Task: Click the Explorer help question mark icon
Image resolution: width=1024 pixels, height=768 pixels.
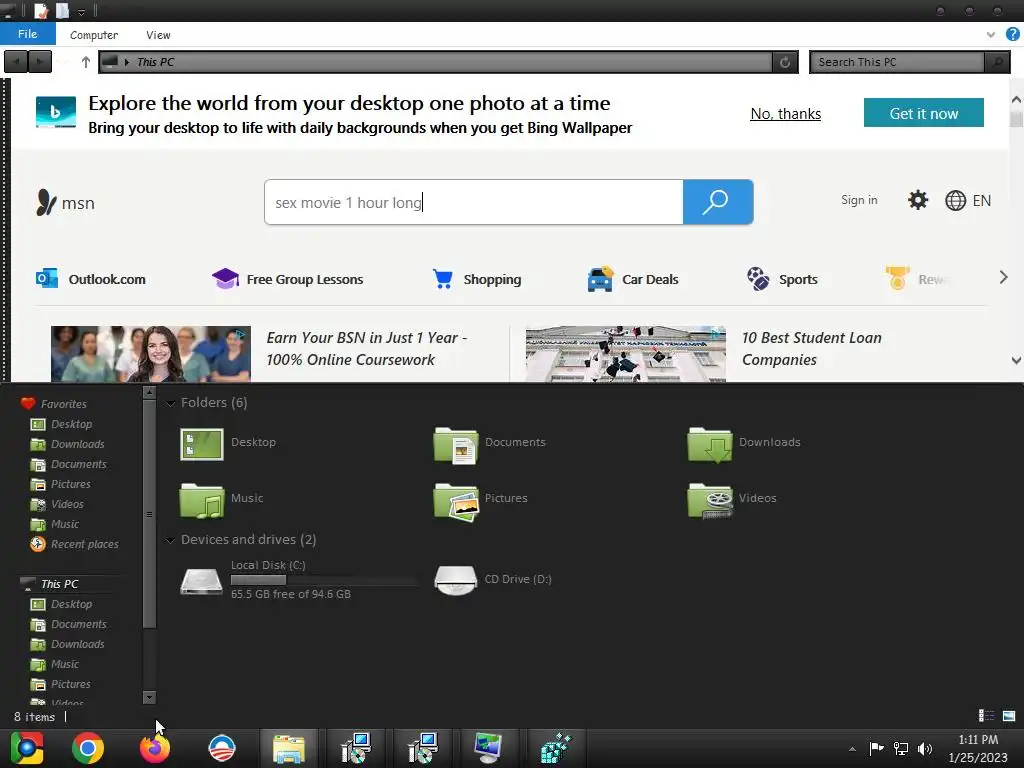Action: [x=1013, y=35]
